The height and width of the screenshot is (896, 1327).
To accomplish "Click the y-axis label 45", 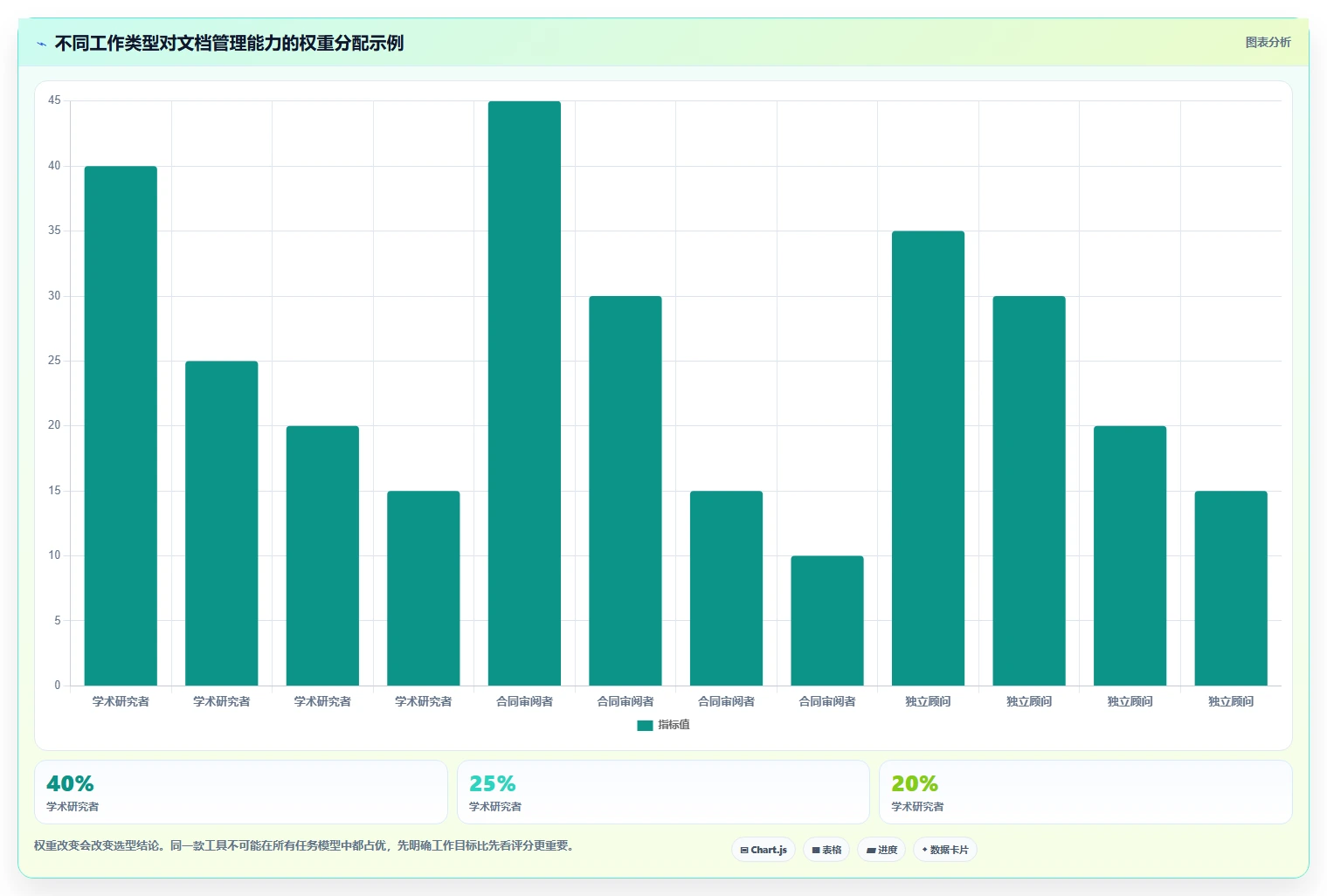I will [x=54, y=100].
